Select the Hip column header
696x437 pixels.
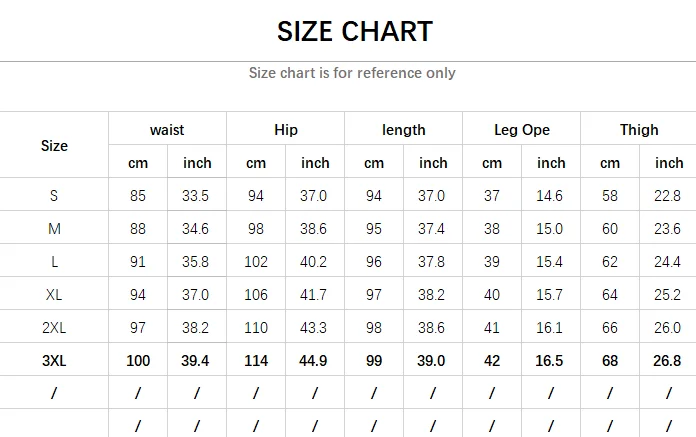click(x=286, y=130)
